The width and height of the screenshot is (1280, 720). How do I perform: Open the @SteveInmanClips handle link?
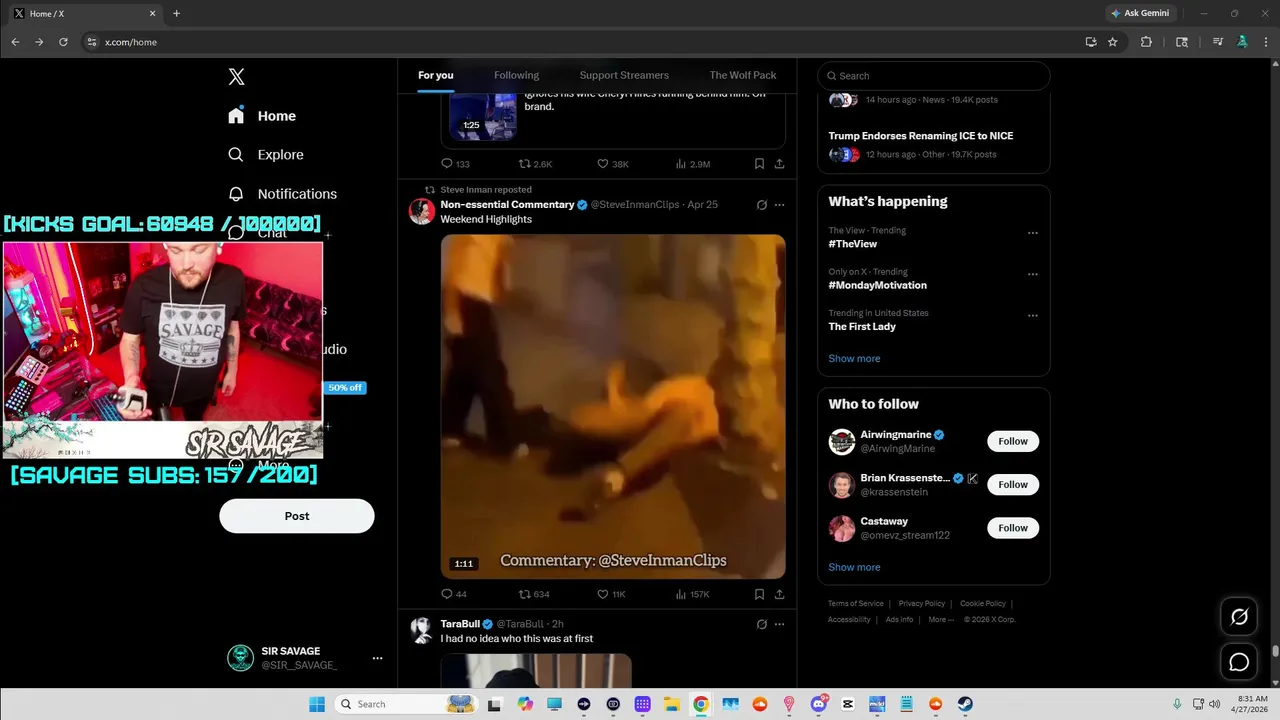tap(635, 205)
